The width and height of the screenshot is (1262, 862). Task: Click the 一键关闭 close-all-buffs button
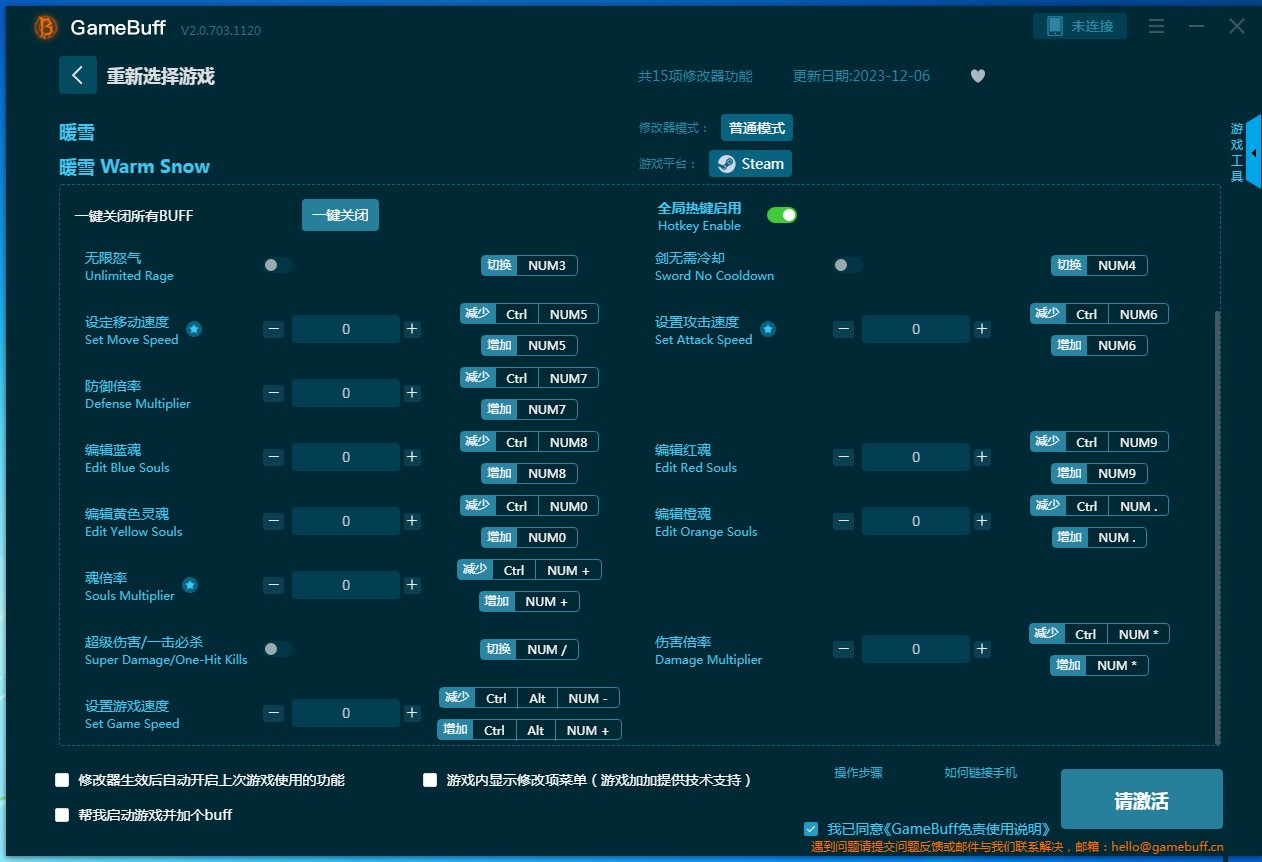[340, 215]
